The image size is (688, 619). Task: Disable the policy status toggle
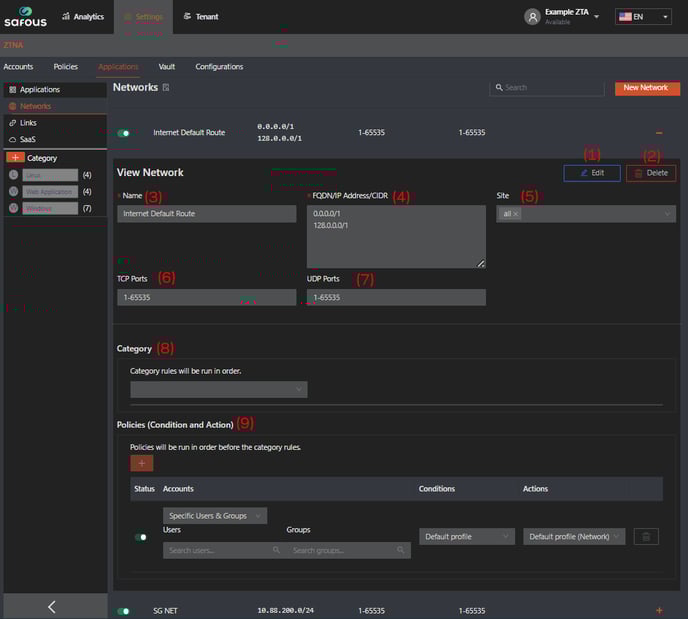[141, 537]
